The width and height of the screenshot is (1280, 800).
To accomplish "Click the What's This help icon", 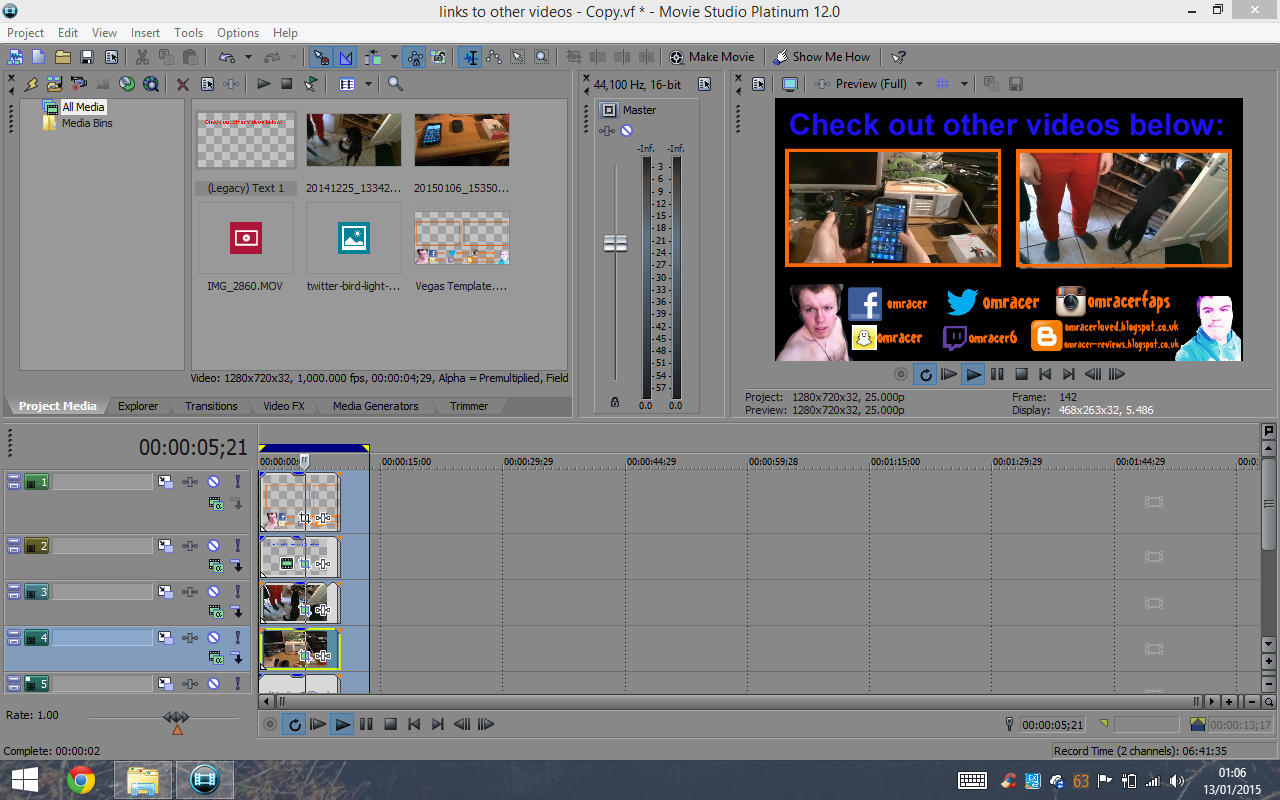I will click(x=898, y=57).
